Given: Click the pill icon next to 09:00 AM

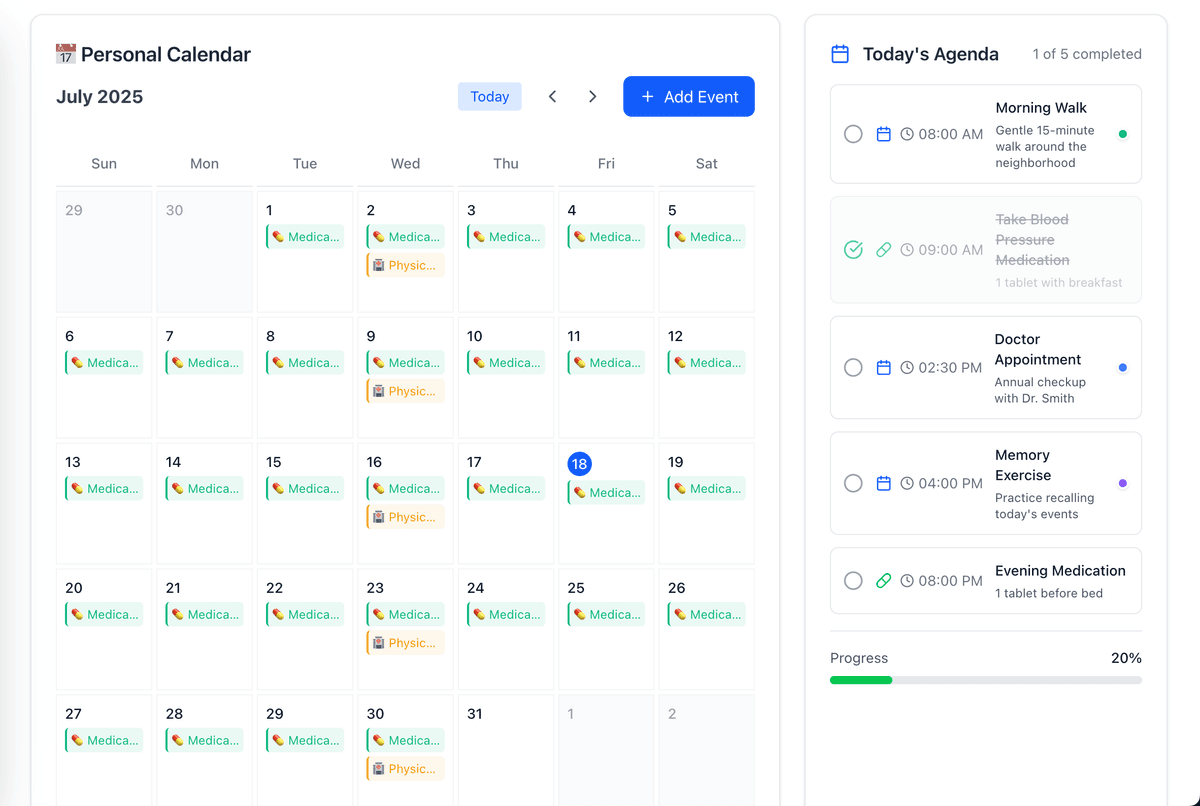Looking at the screenshot, I should [883, 250].
